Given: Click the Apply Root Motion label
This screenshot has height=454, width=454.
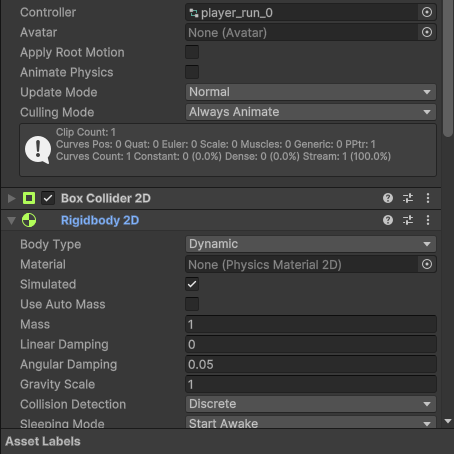Looking at the screenshot, I should click(x=72, y=53).
